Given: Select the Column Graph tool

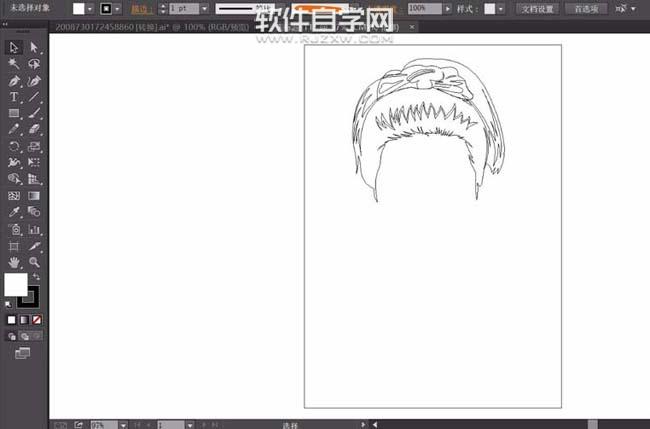Looking at the screenshot, I should tap(34, 229).
